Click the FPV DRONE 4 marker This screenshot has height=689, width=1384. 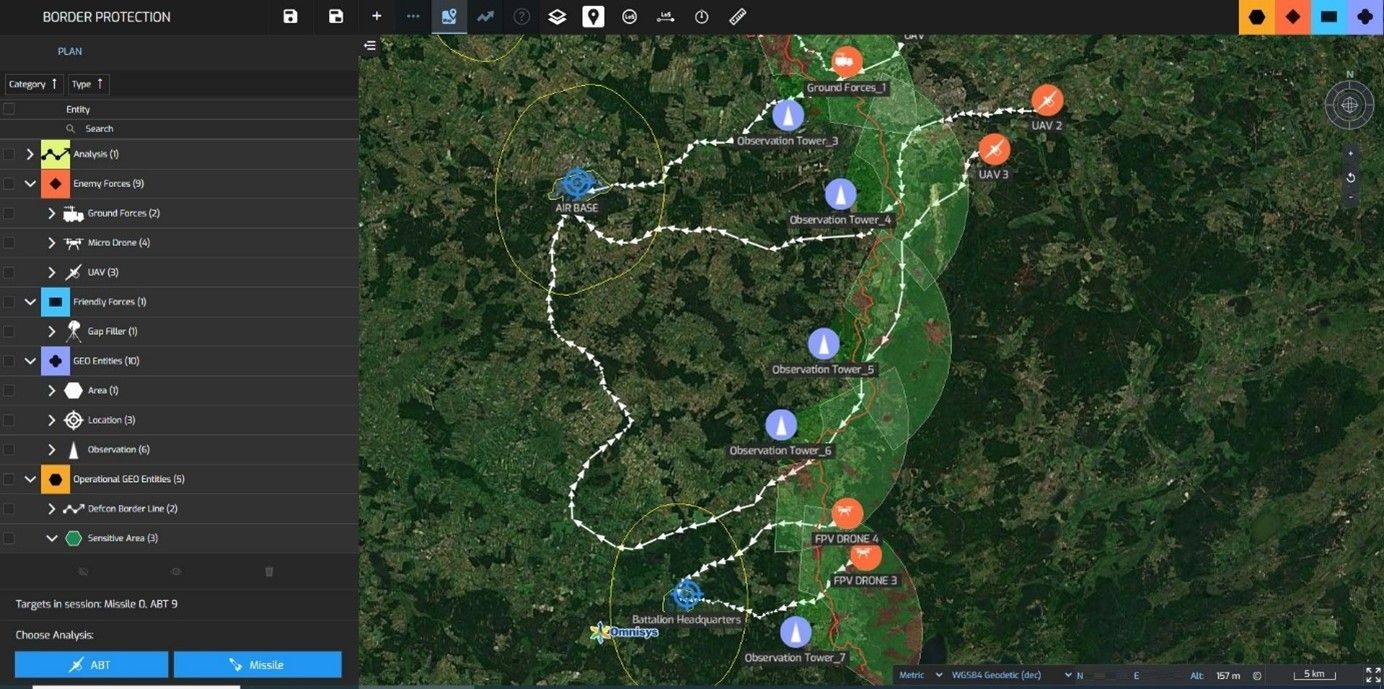[847, 514]
